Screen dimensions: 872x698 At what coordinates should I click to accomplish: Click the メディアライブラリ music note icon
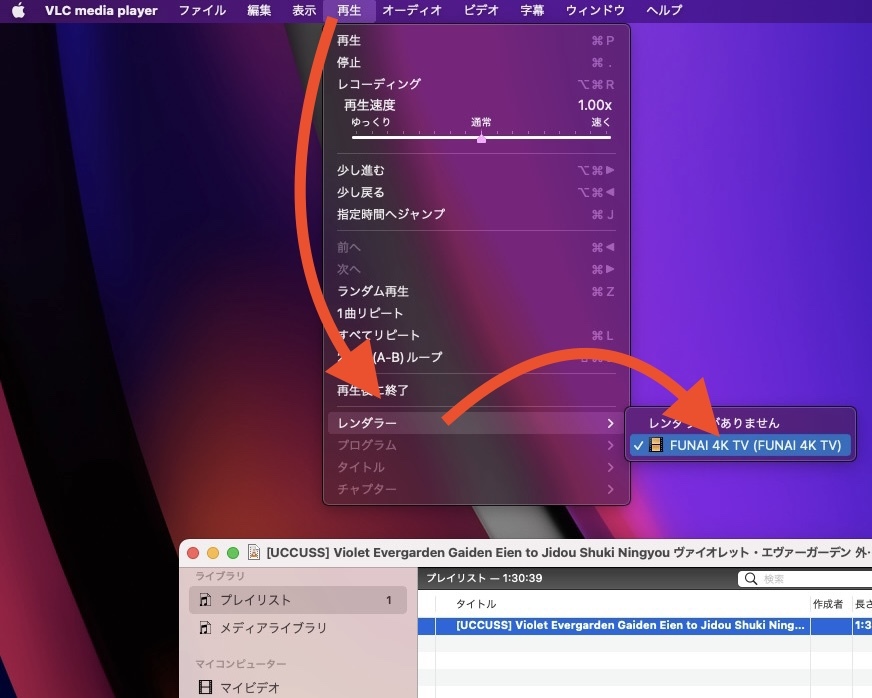coord(205,628)
